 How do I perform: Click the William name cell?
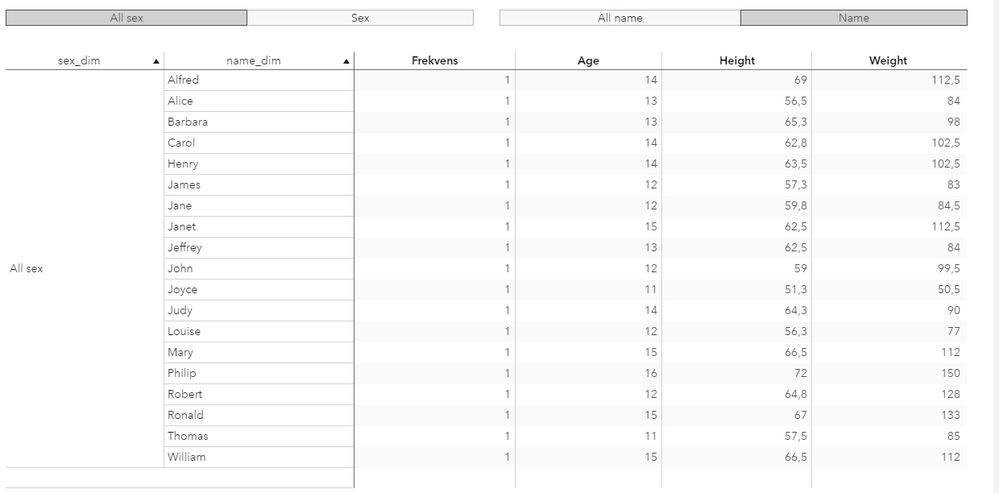(x=187, y=457)
